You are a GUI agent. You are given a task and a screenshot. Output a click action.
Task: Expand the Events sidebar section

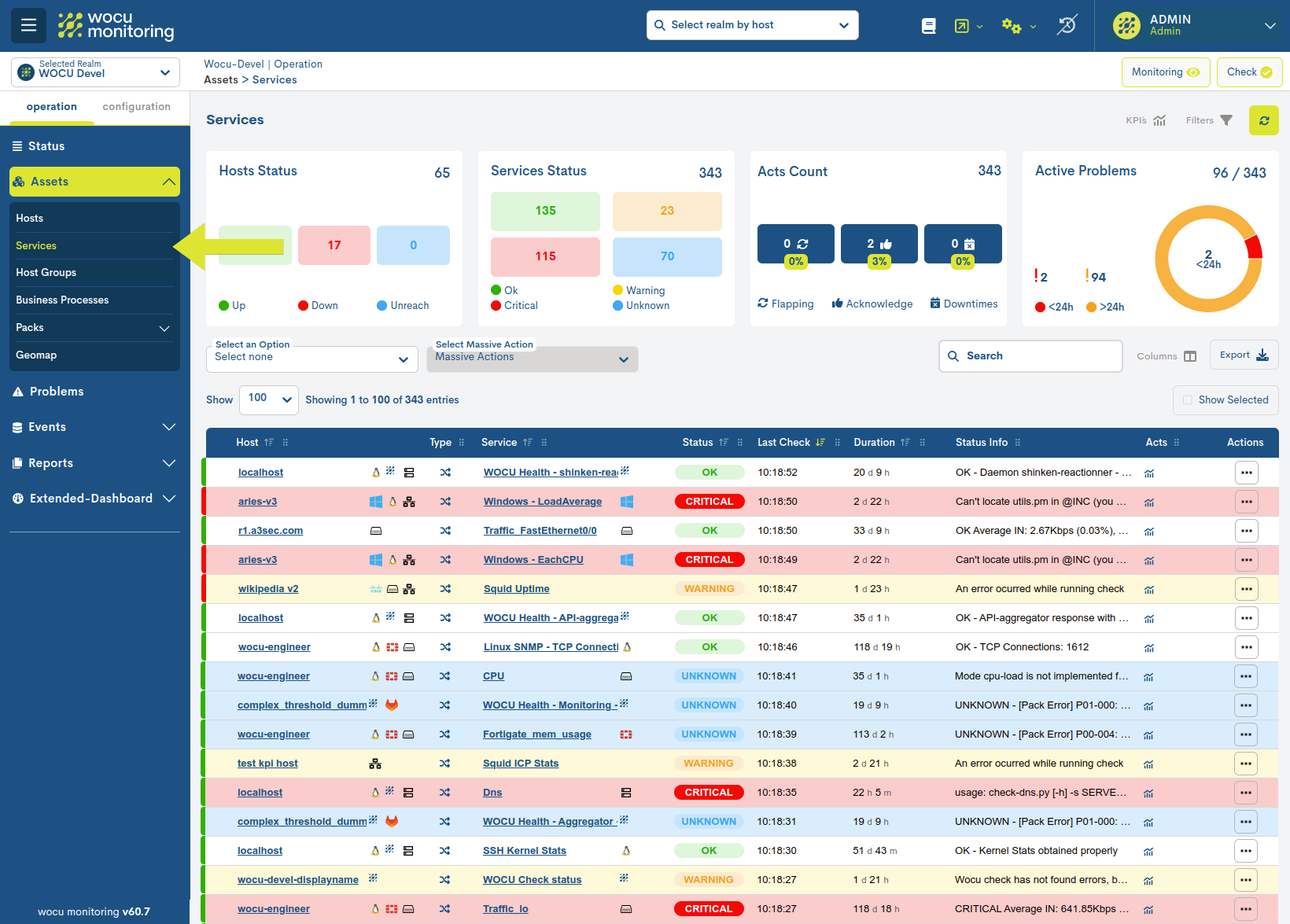coord(94,427)
